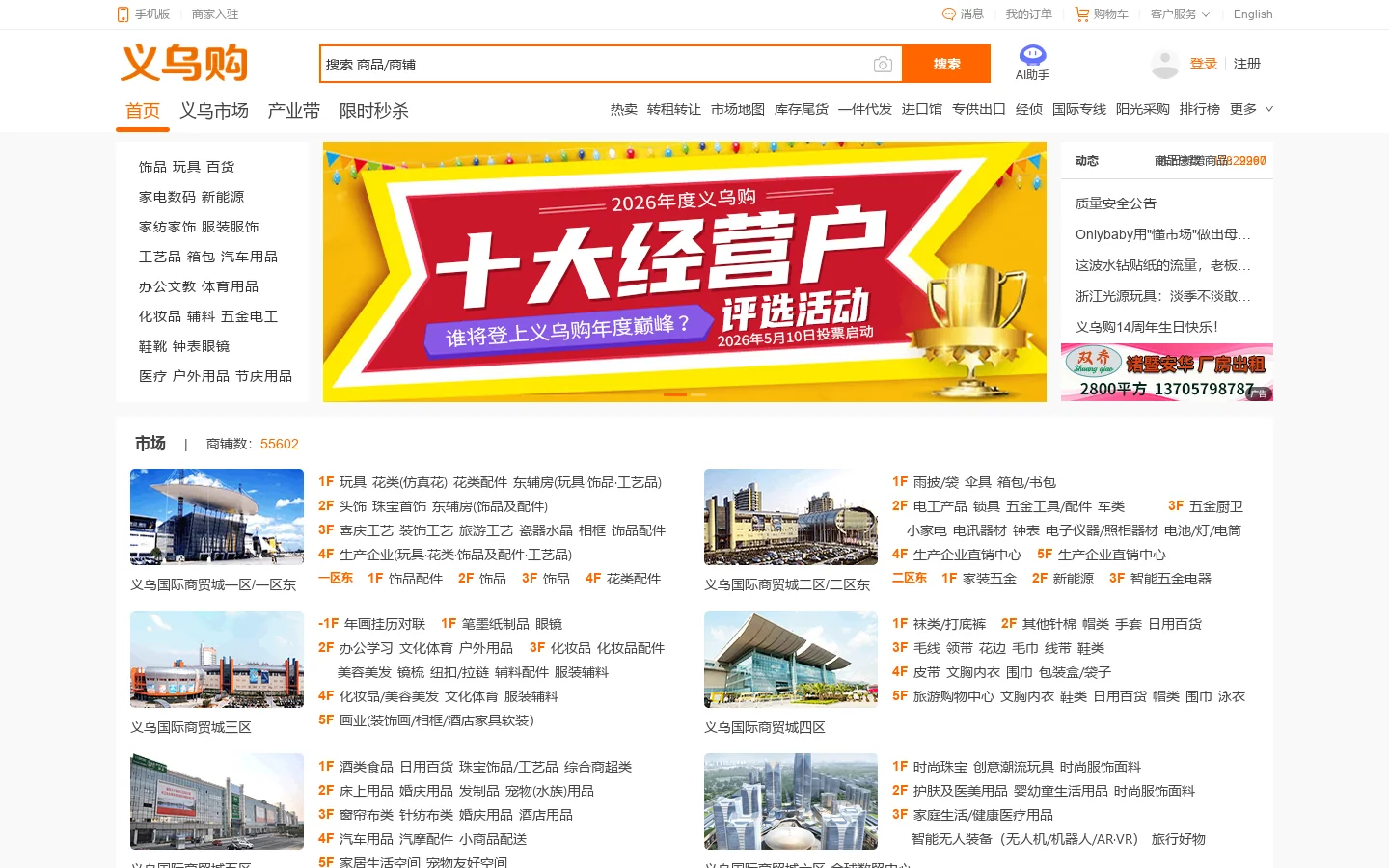1389x868 pixels.
Task: Click the 诸暨安华厂房出租 ad banner
Action: 1167,372
